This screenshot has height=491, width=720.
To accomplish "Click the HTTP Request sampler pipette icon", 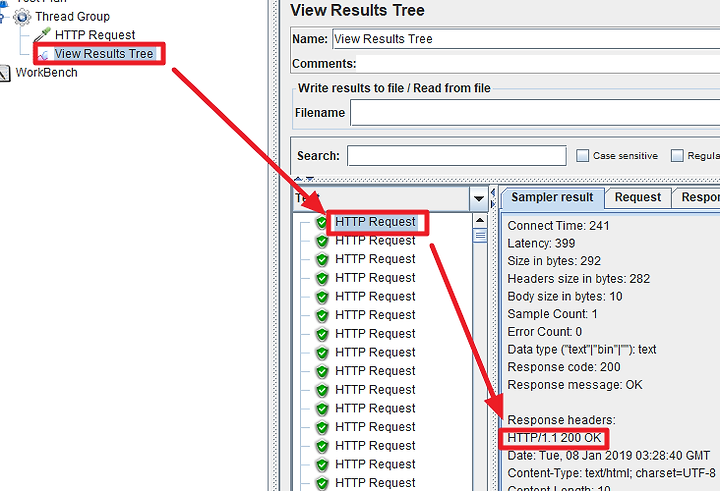I will (x=42, y=35).
